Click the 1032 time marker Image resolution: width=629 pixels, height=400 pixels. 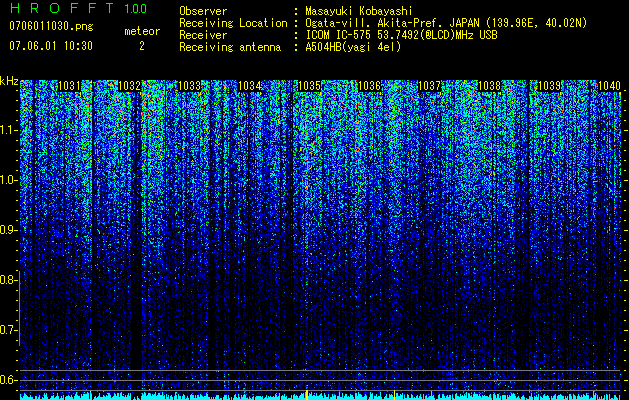130,85
